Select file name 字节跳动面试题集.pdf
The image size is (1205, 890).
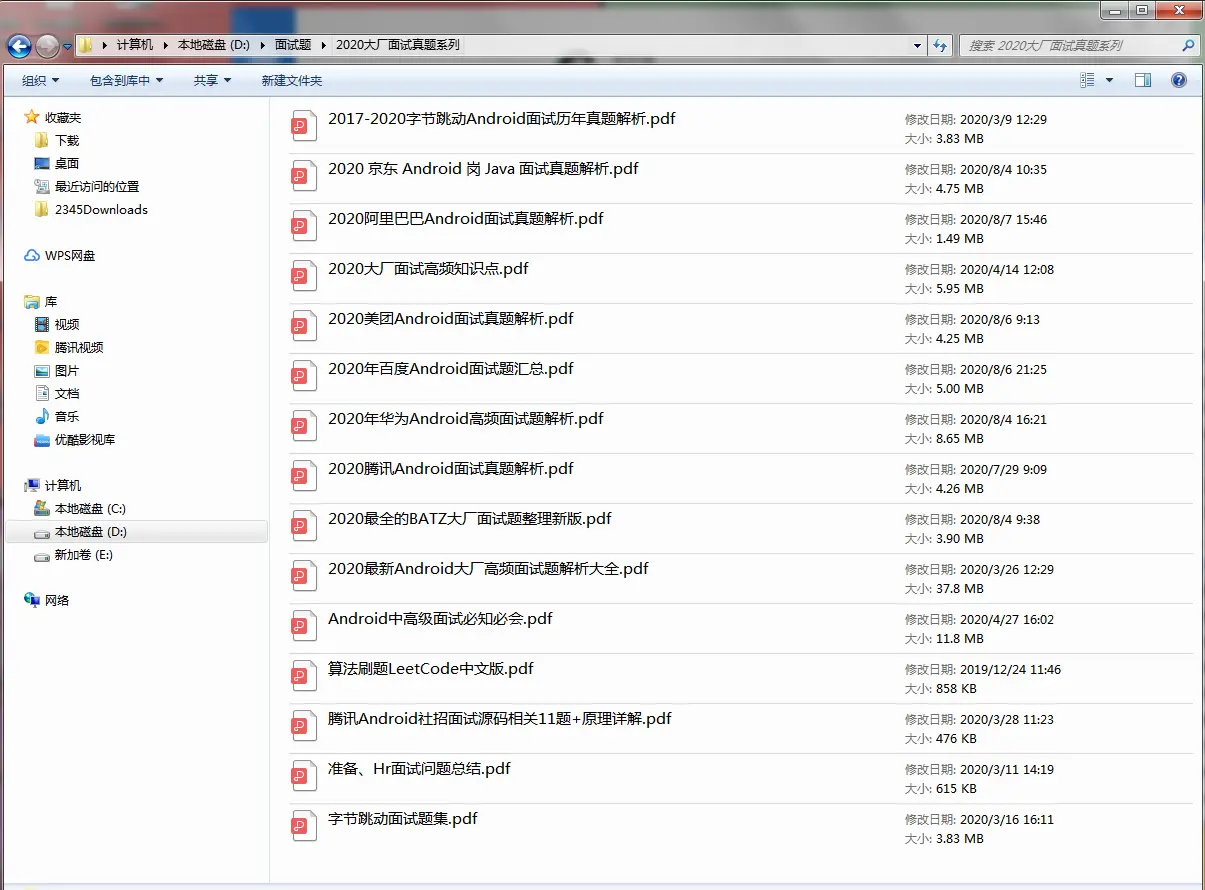pos(403,818)
